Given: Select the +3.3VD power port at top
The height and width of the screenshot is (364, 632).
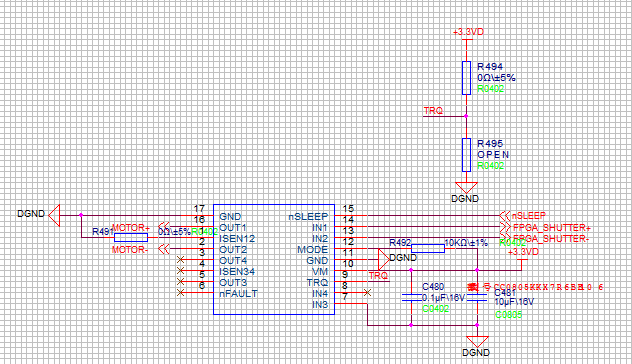Looking at the screenshot, I should pyautogui.click(x=468, y=32).
